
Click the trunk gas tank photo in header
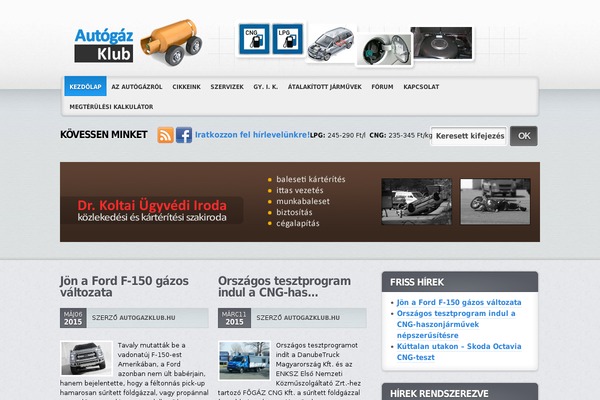(x=441, y=43)
